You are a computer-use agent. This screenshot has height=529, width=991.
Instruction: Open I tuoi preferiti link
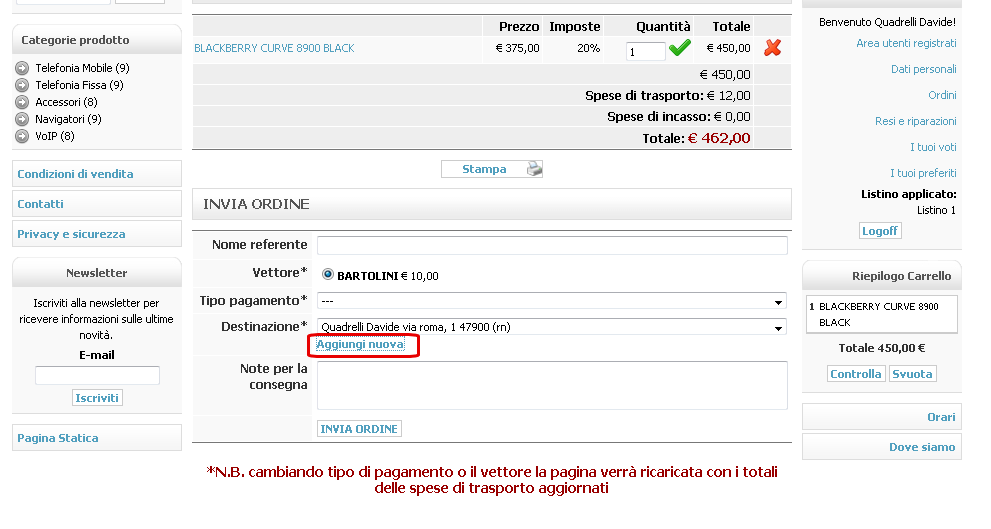[x=923, y=173]
